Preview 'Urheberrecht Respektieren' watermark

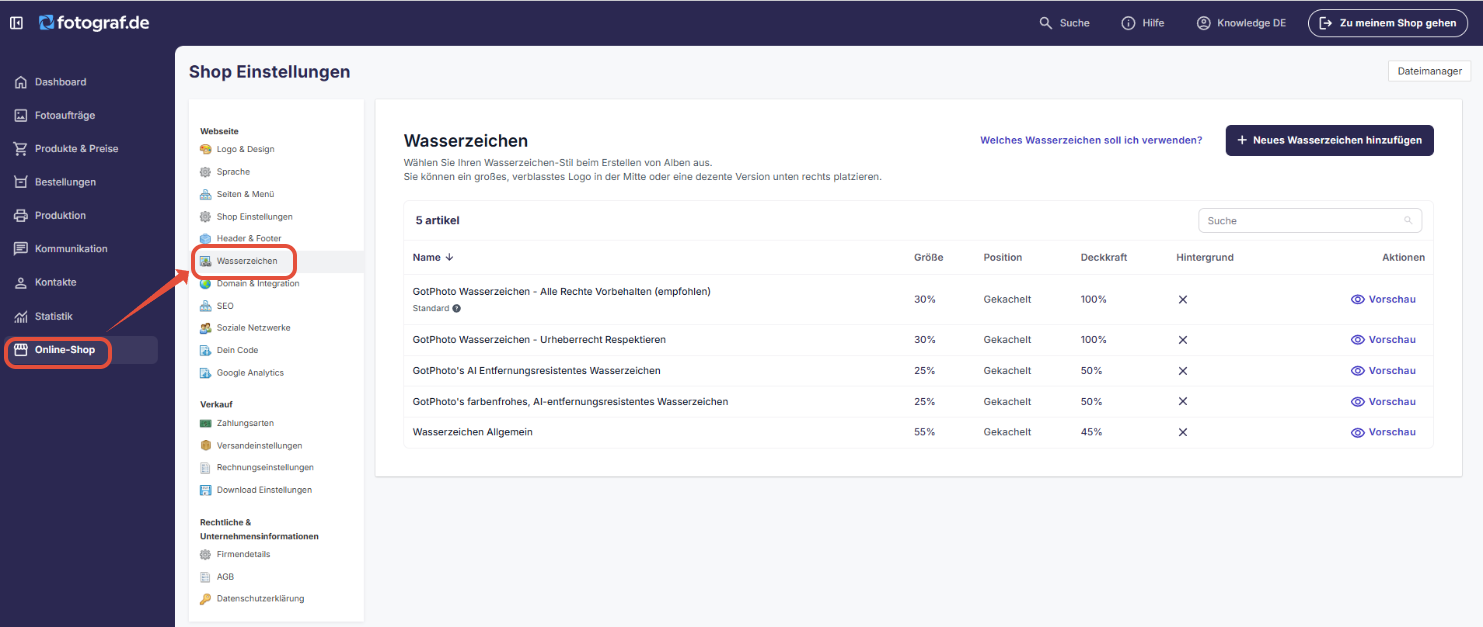(x=1383, y=340)
